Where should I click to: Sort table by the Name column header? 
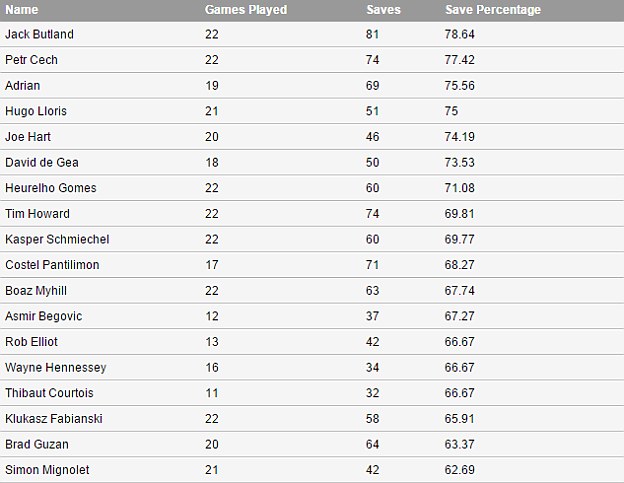coord(22,10)
